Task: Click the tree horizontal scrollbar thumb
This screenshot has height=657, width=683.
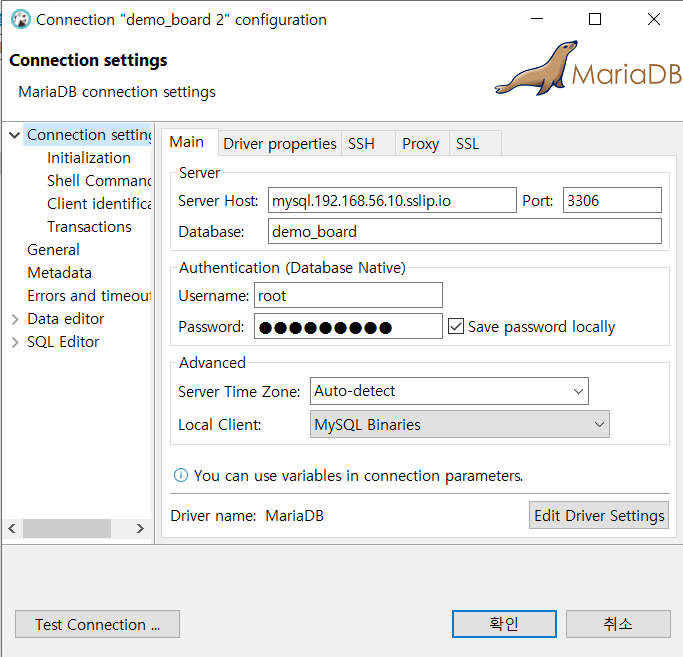Action: [67, 528]
